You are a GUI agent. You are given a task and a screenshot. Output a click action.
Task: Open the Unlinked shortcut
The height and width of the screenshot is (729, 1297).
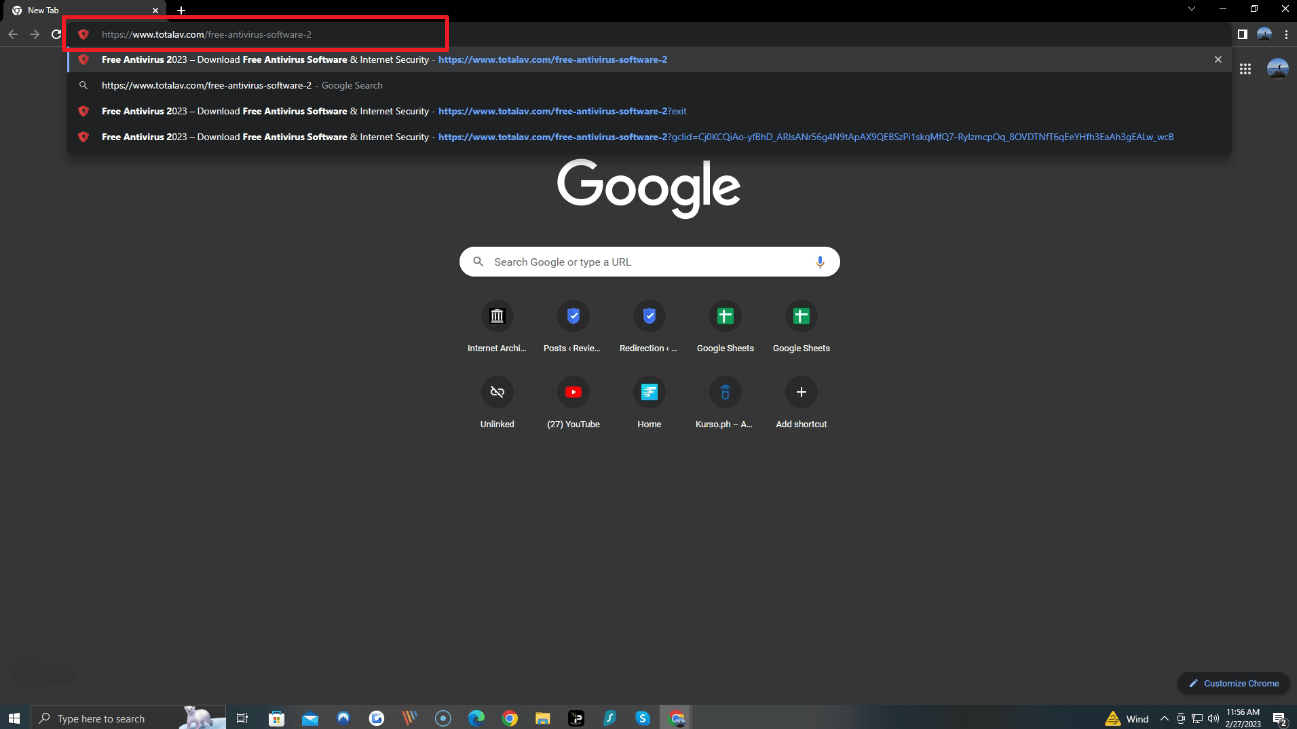pos(497,402)
